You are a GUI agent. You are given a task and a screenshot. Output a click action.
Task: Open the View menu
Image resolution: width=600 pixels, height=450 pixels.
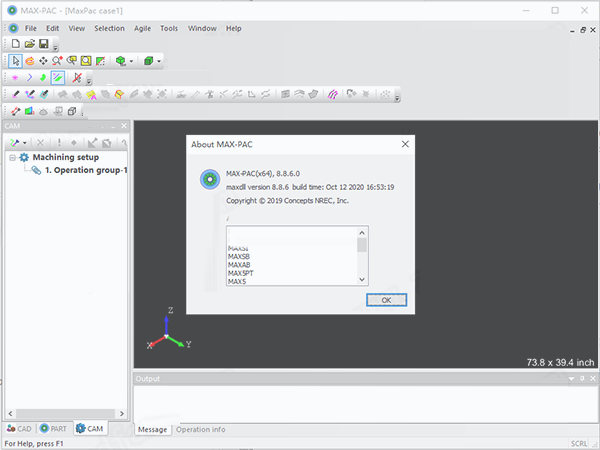coord(77,28)
